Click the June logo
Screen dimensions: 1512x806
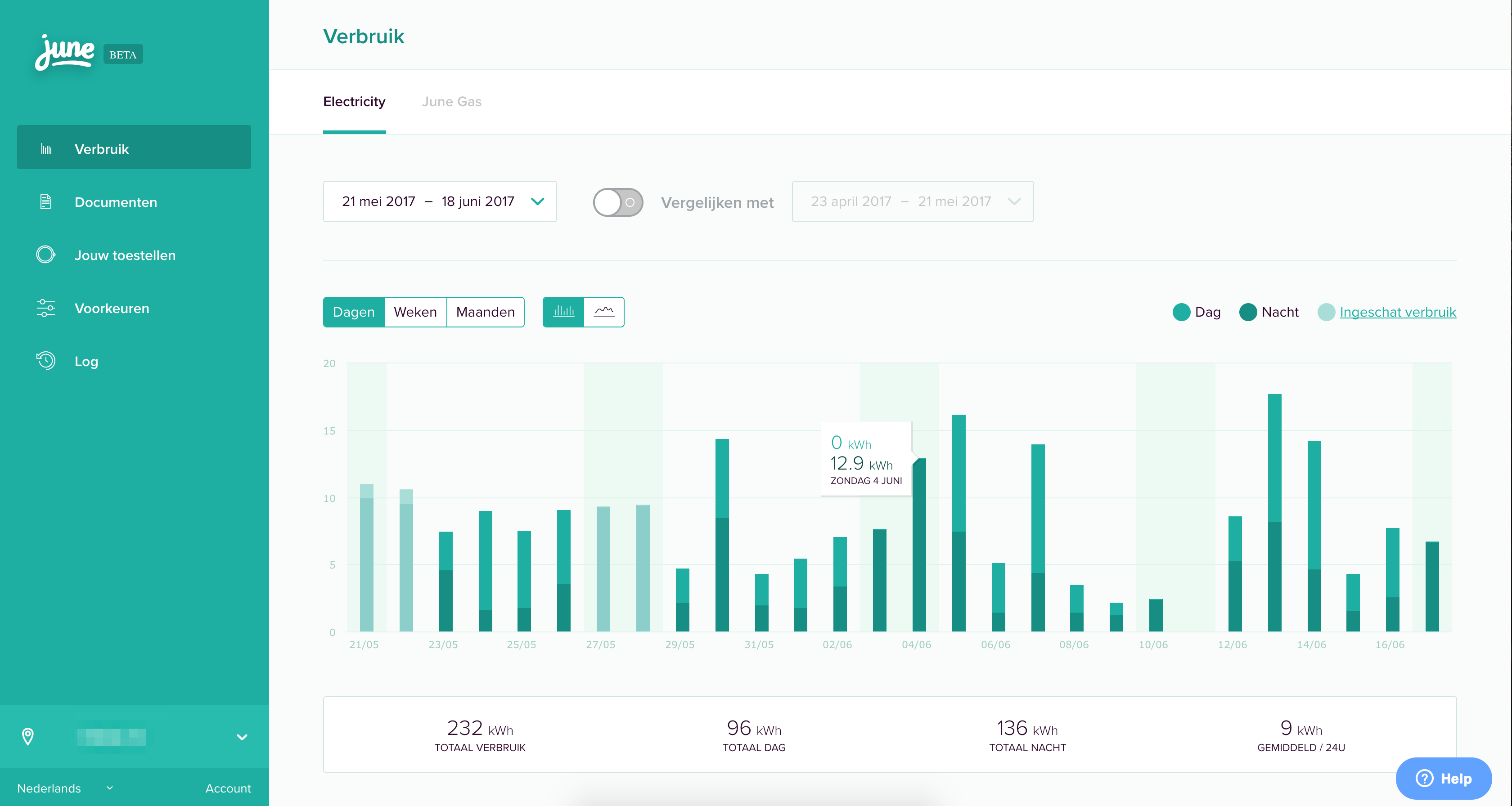64,53
